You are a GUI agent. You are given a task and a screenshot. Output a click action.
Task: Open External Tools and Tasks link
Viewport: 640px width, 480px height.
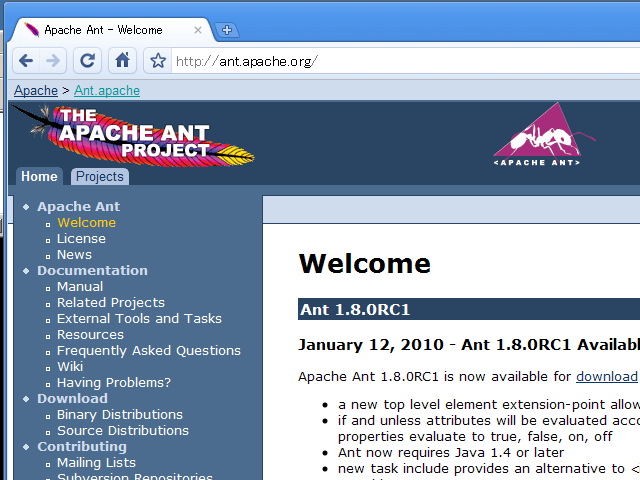tap(139, 318)
